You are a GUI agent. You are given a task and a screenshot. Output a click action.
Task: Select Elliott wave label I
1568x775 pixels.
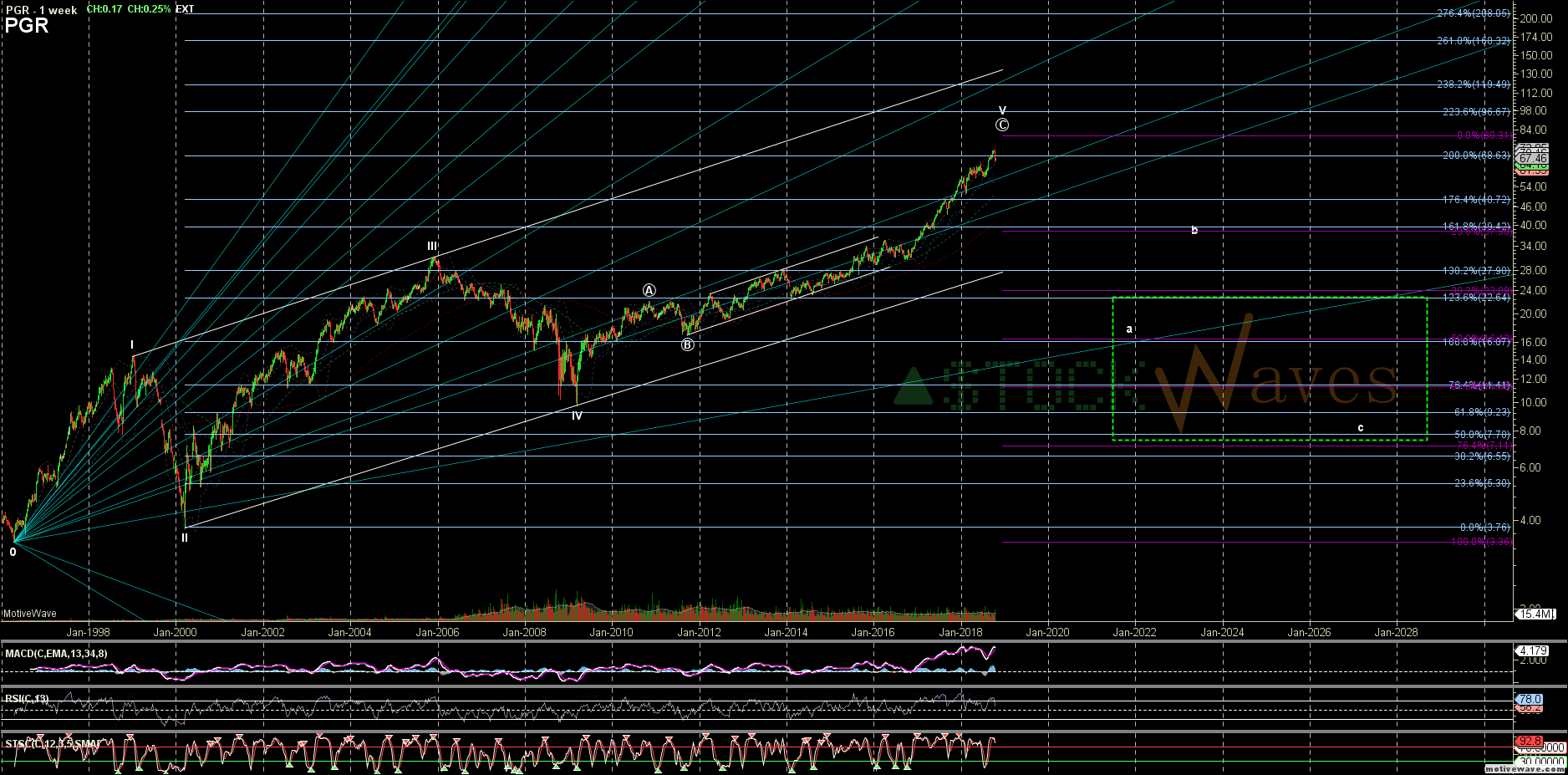(x=131, y=344)
